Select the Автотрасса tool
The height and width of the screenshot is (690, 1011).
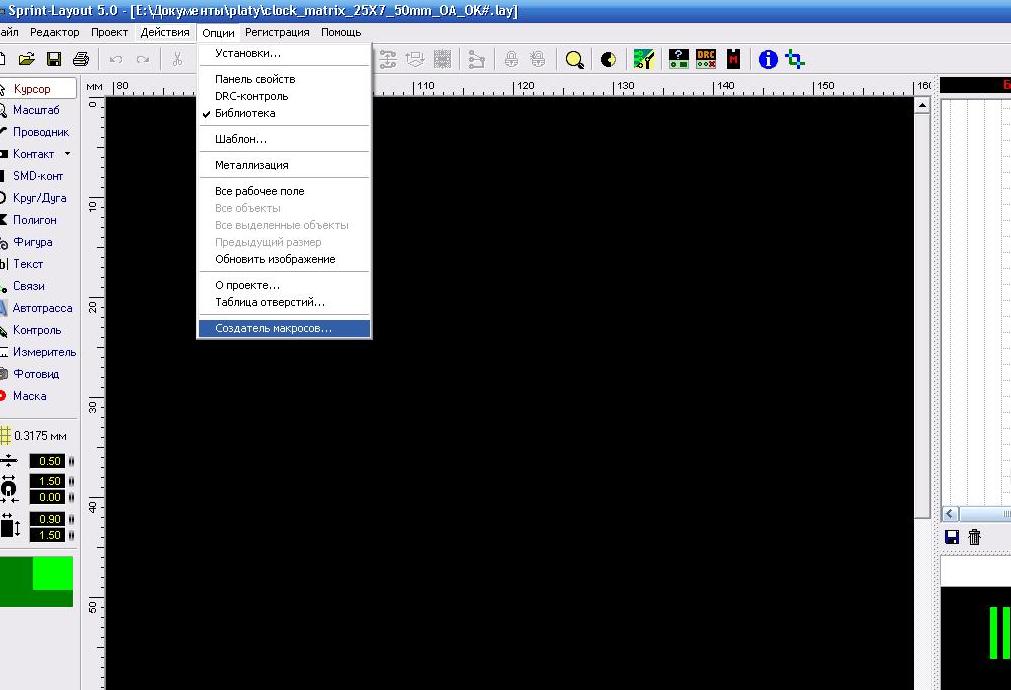pos(42,308)
